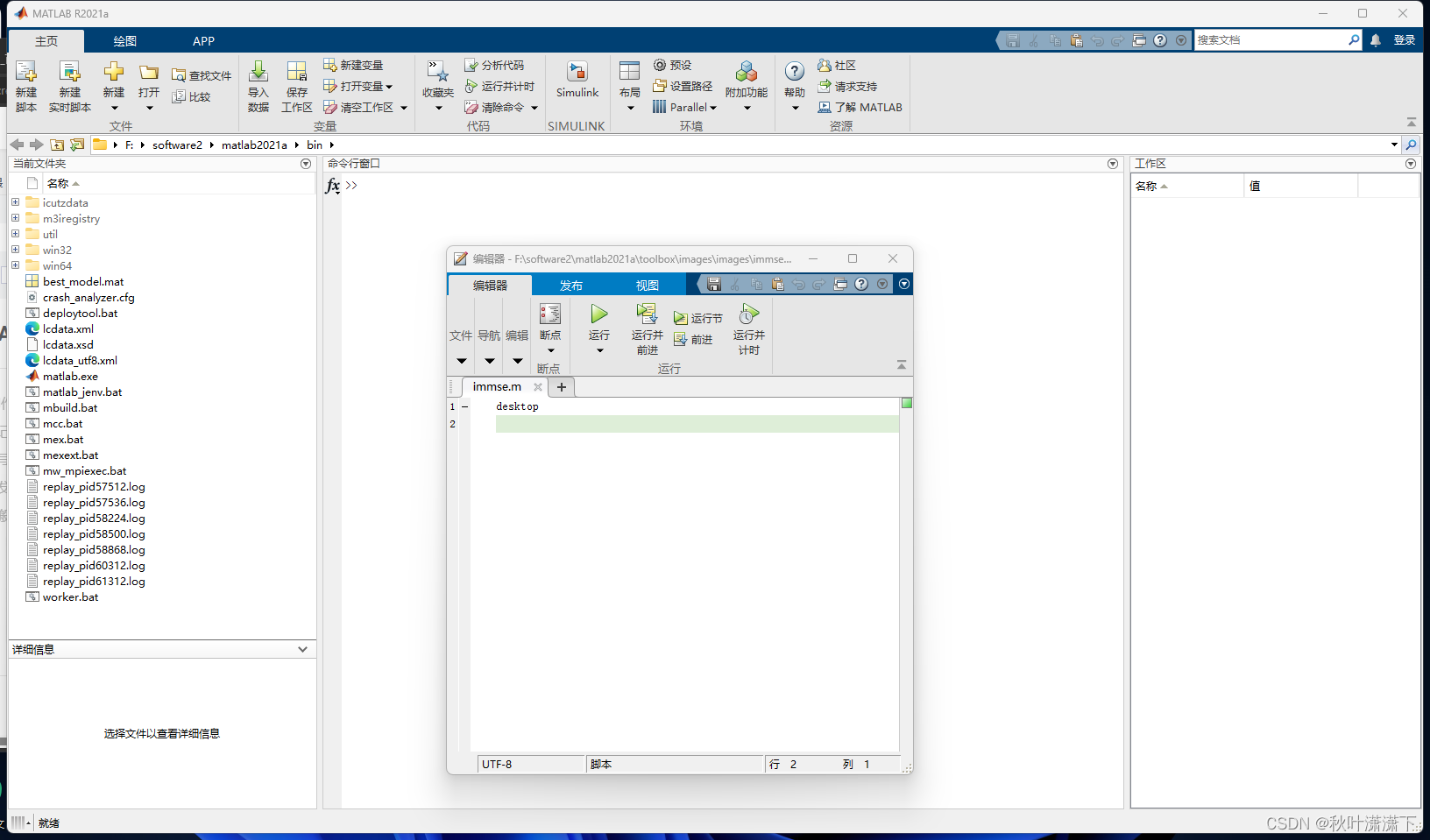The width and height of the screenshot is (1430, 840).
Task: Select worker.bat in the file list
Action: tap(70, 597)
